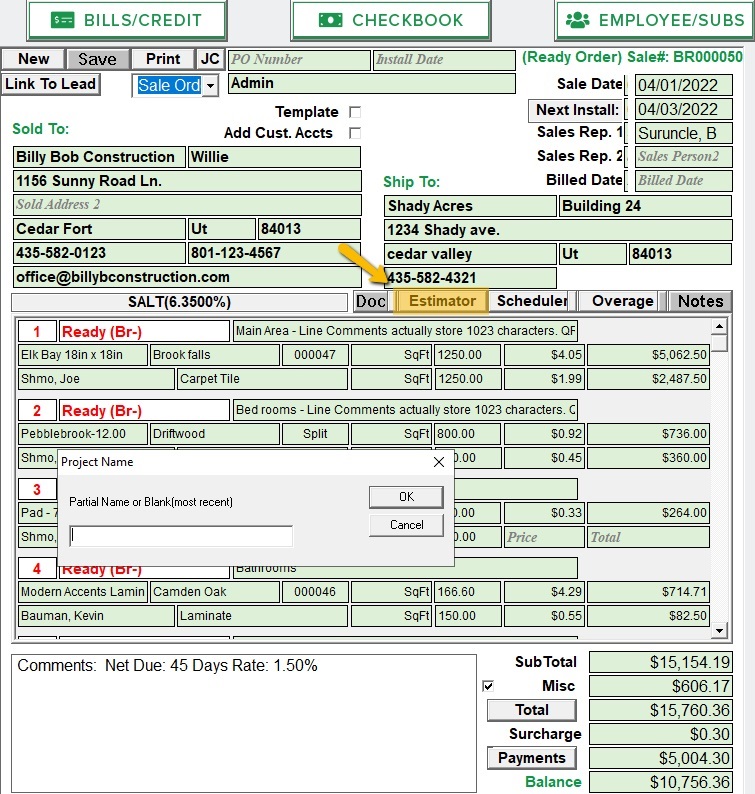The height and width of the screenshot is (794, 755).
Task: Select the Install Date field
Action: 444,60
